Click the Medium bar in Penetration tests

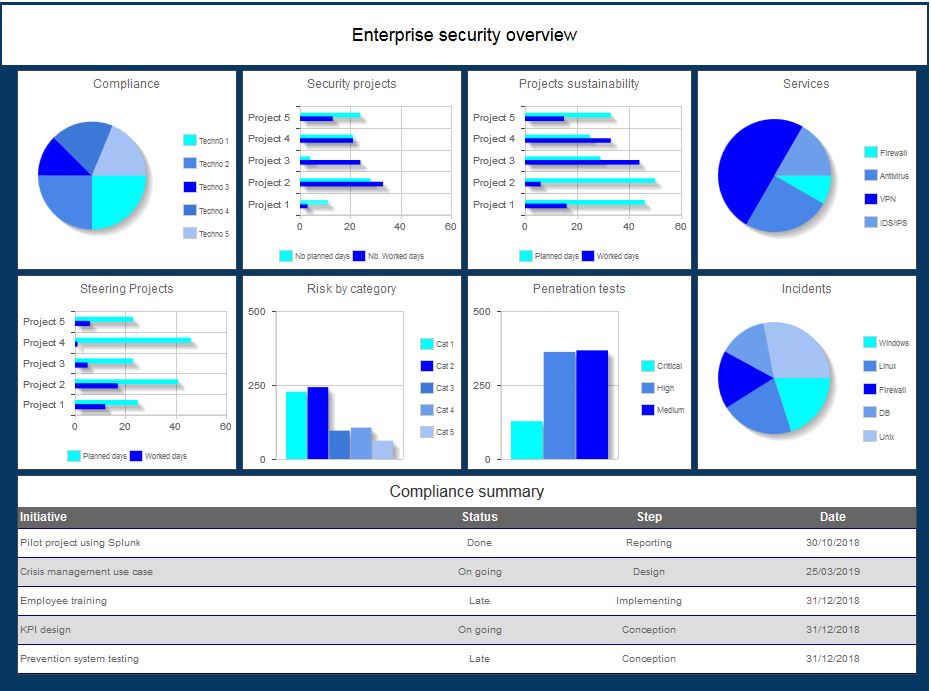point(592,404)
